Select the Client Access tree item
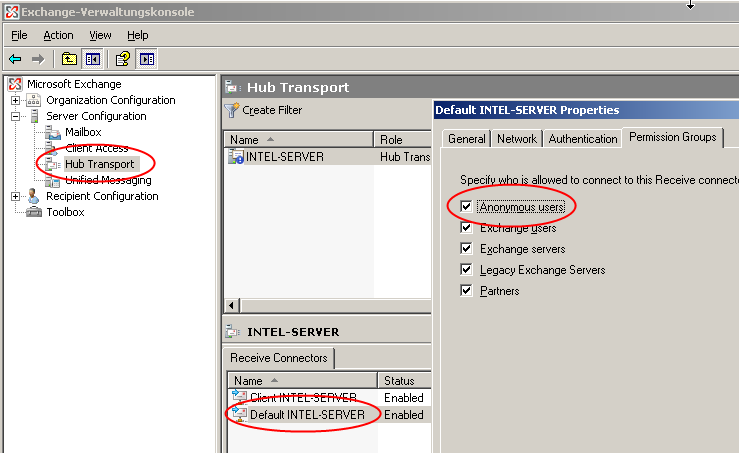Viewport: 739px width, 453px height. (x=97, y=148)
